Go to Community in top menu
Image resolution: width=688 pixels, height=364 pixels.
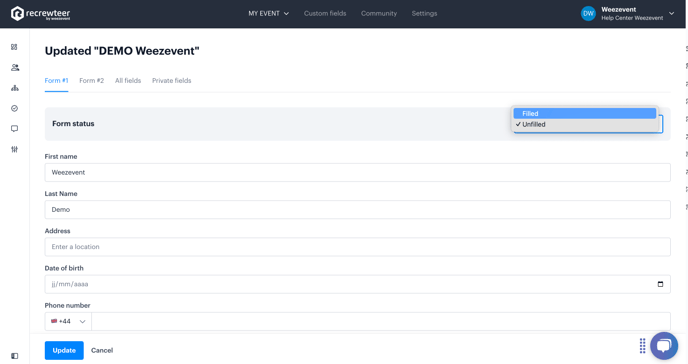[379, 14]
